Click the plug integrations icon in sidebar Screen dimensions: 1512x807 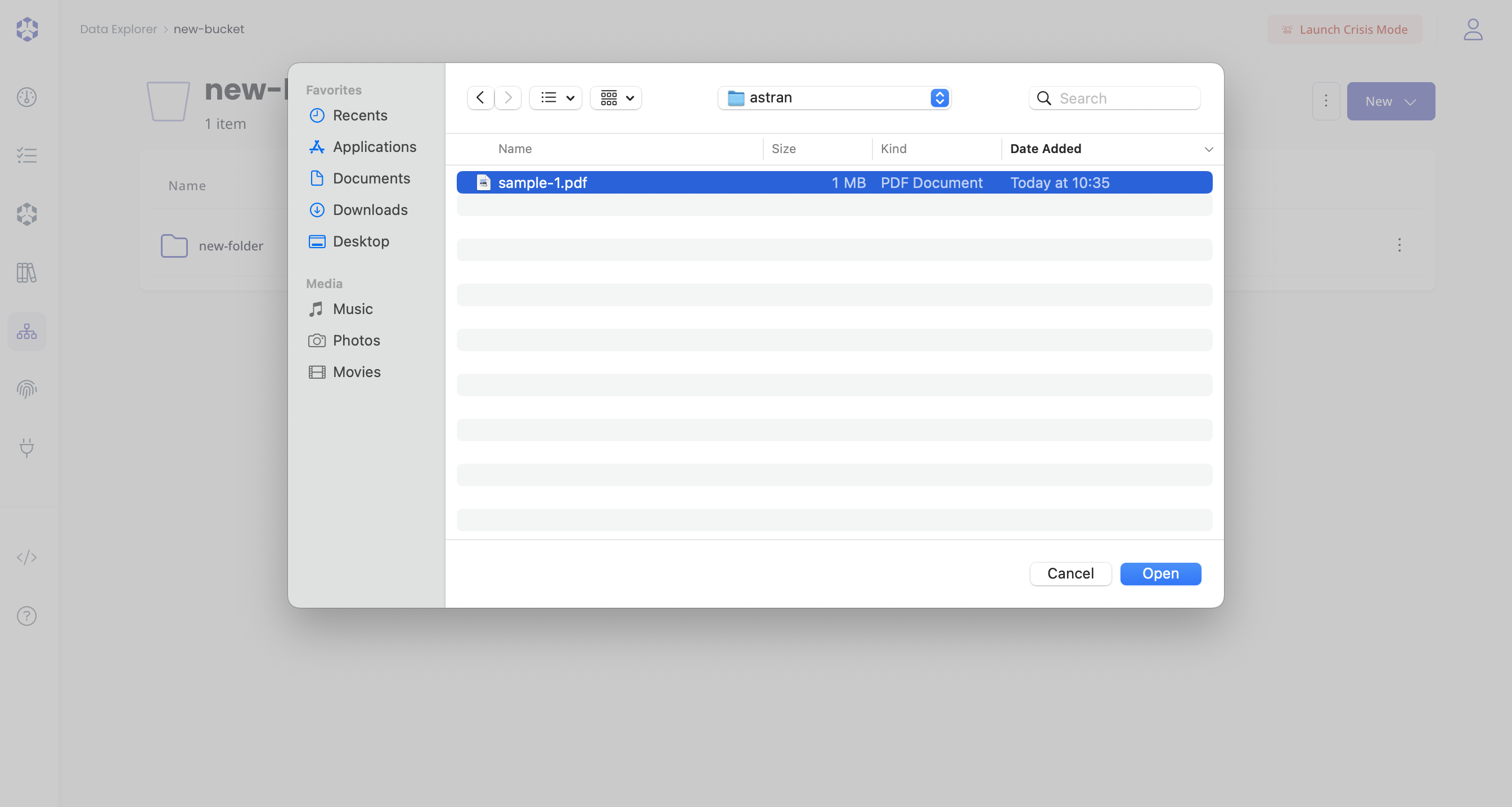tap(27, 447)
